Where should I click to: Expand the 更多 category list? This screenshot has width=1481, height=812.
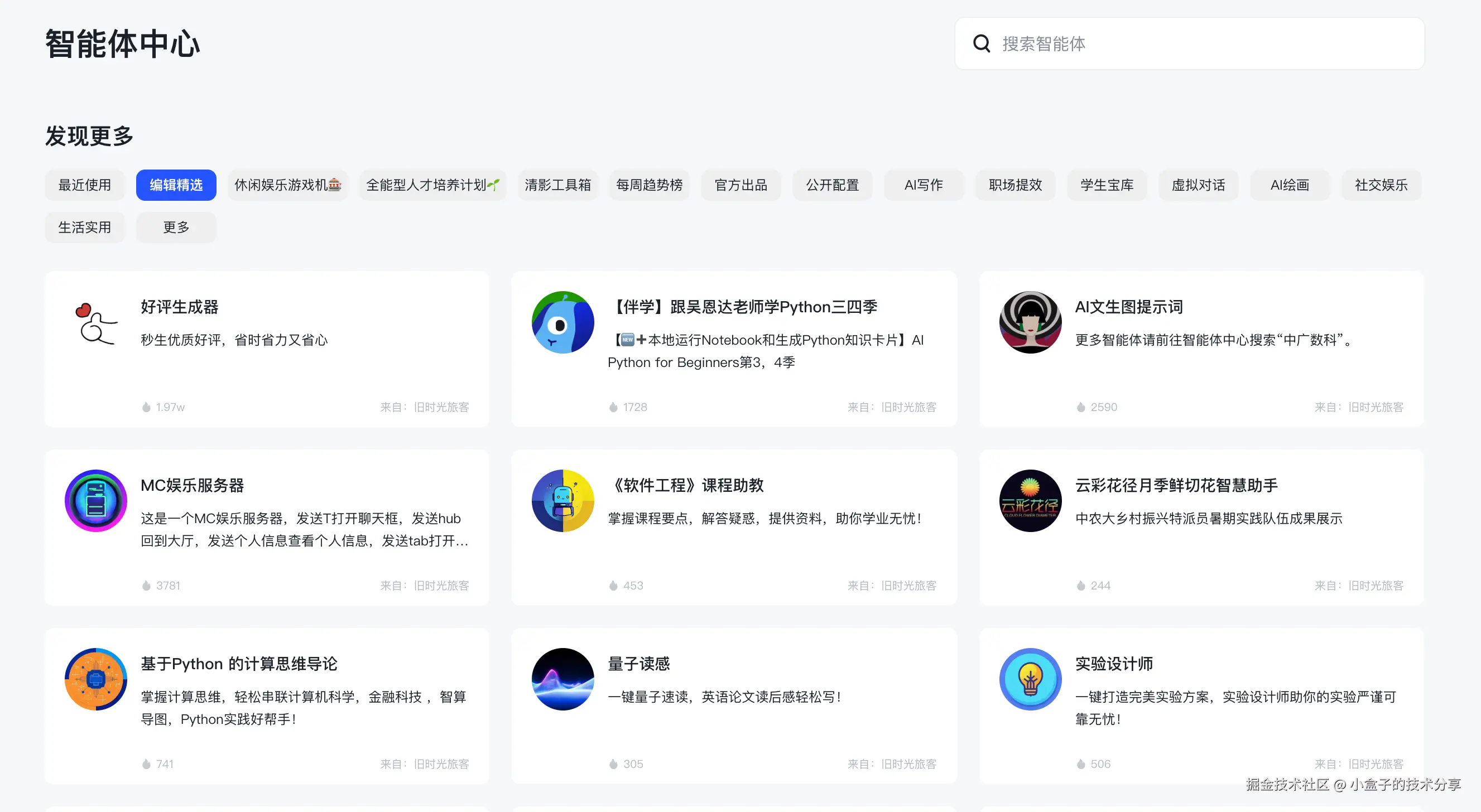pyautogui.click(x=176, y=228)
